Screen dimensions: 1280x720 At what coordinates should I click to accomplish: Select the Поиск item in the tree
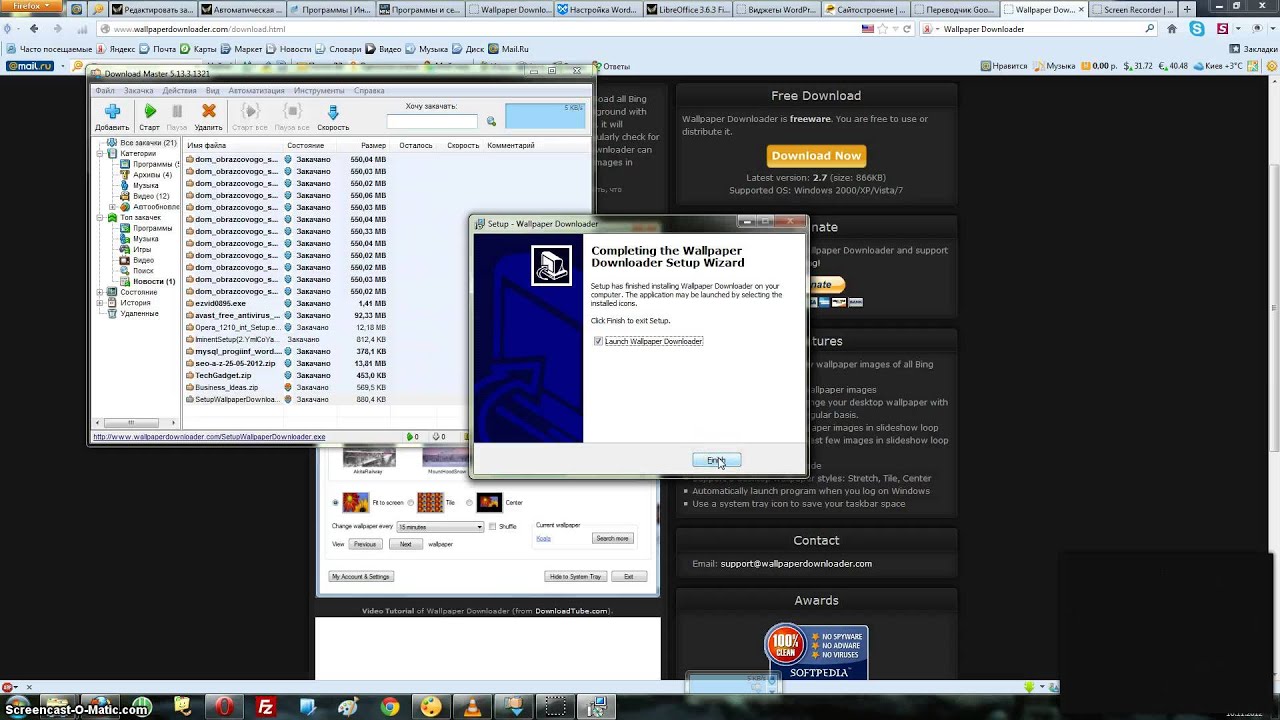(x=135, y=270)
